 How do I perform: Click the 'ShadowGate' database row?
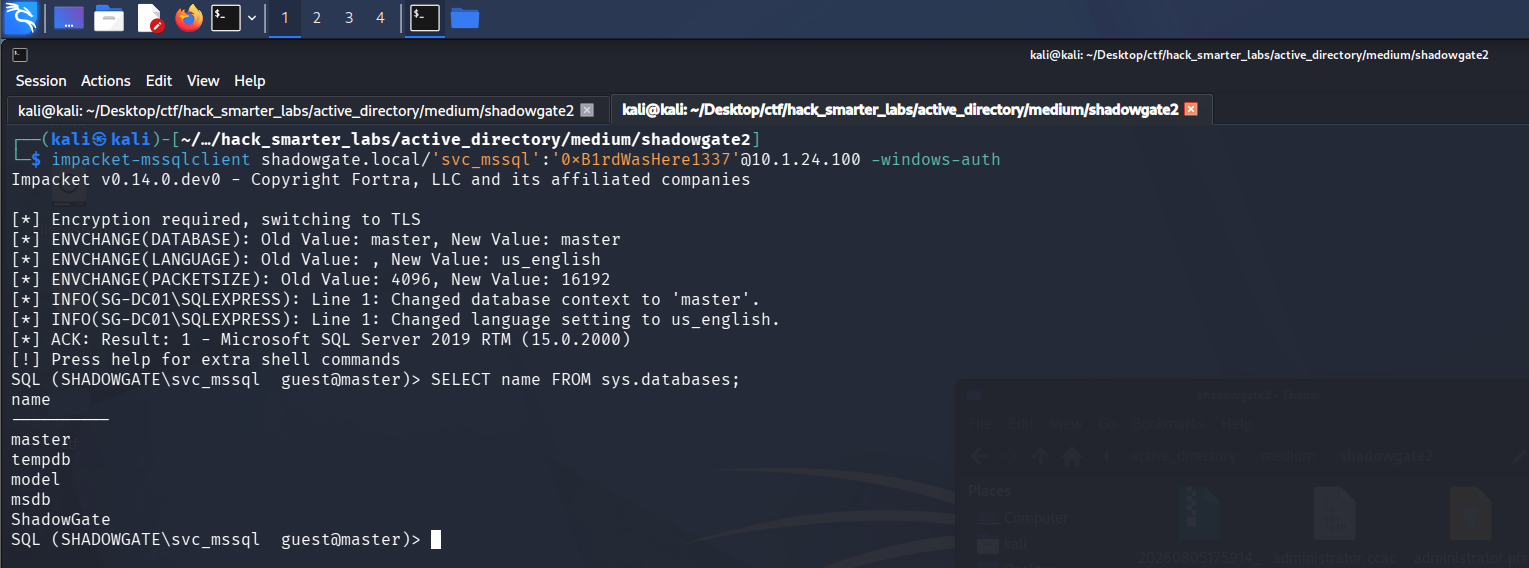tap(61, 520)
